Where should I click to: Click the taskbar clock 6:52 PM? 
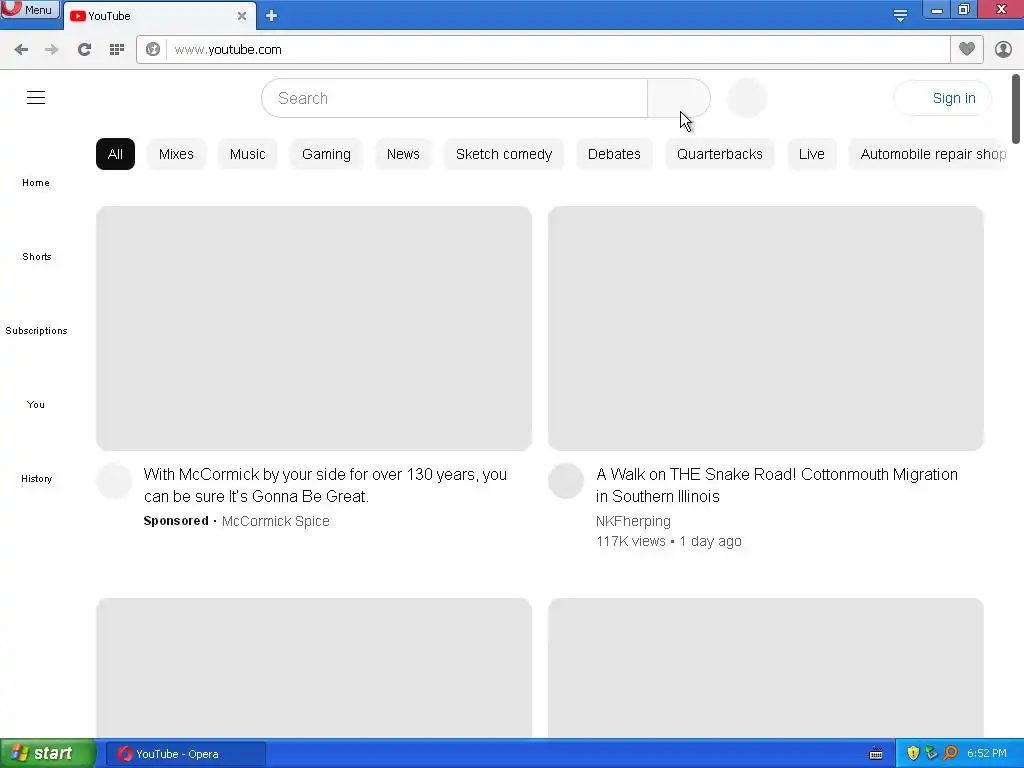[x=987, y=754]
